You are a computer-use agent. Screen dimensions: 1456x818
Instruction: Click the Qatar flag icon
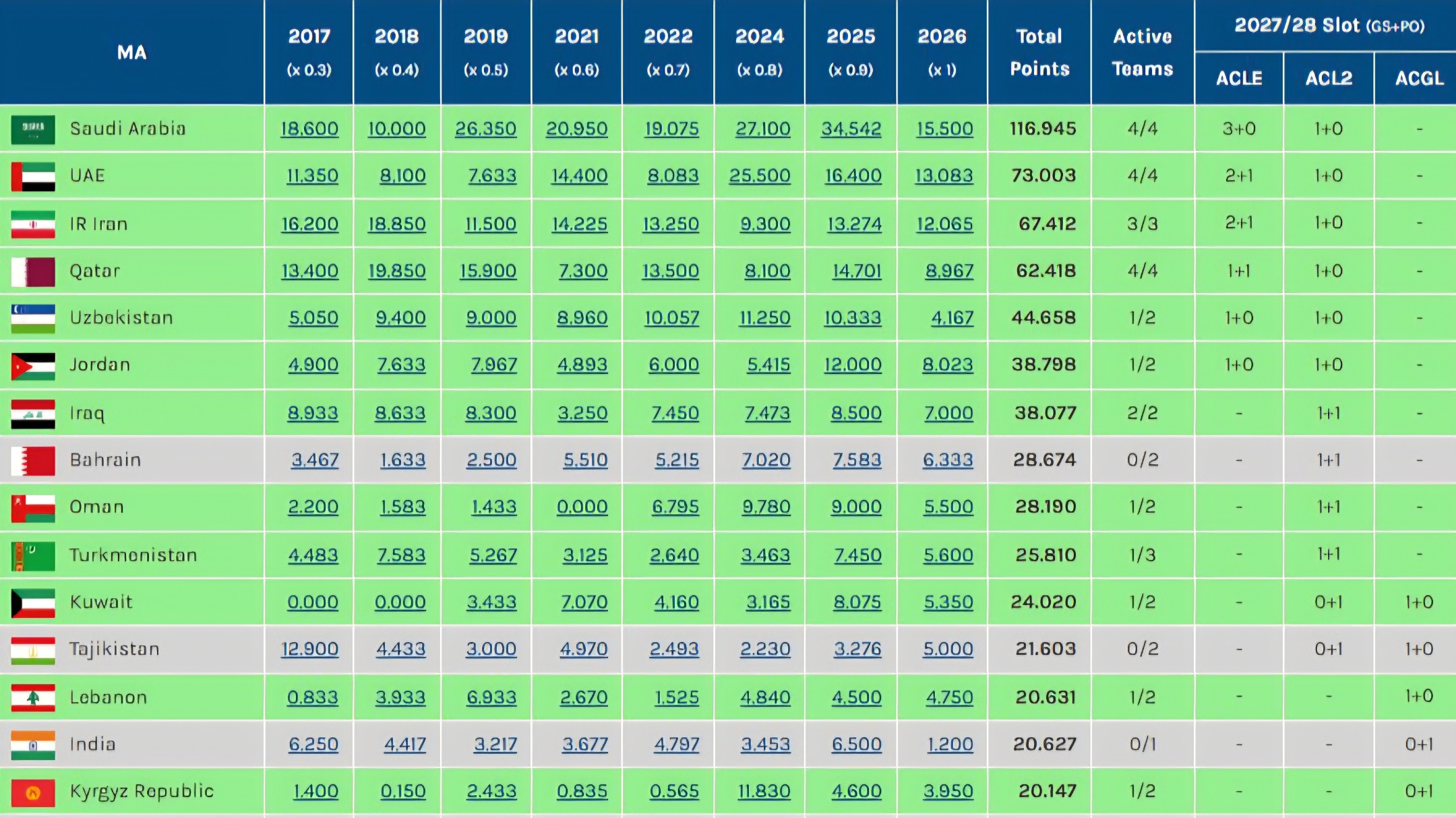[x=32, y=272]
